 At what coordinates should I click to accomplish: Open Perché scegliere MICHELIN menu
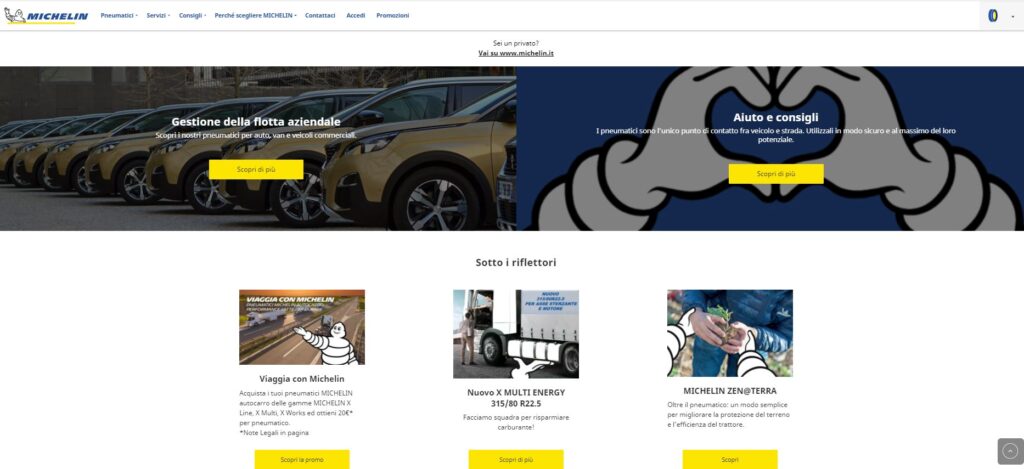click(255, 16)
